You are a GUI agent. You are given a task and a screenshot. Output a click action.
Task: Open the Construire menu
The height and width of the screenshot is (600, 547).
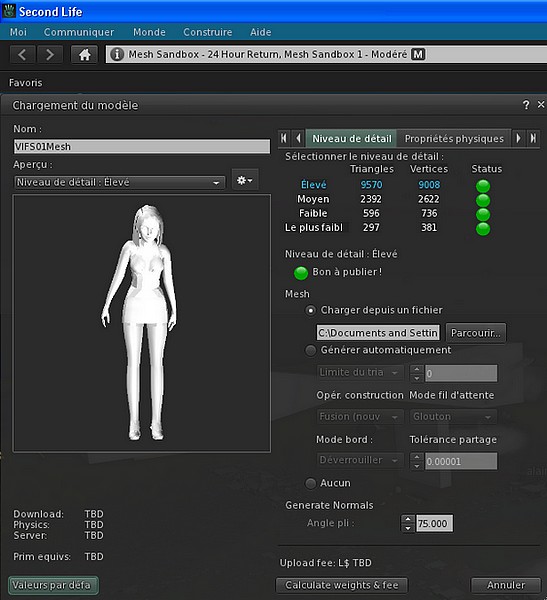[x=207, y=32]
